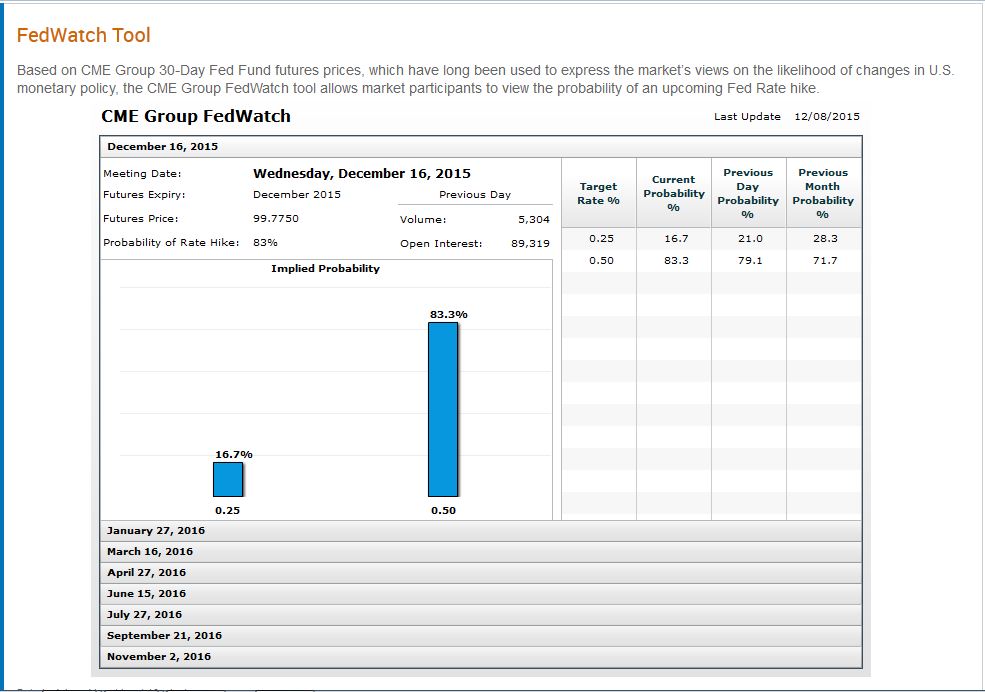
Task: Click the 28.3 previous month probability cell
Action: coord(825,239)
